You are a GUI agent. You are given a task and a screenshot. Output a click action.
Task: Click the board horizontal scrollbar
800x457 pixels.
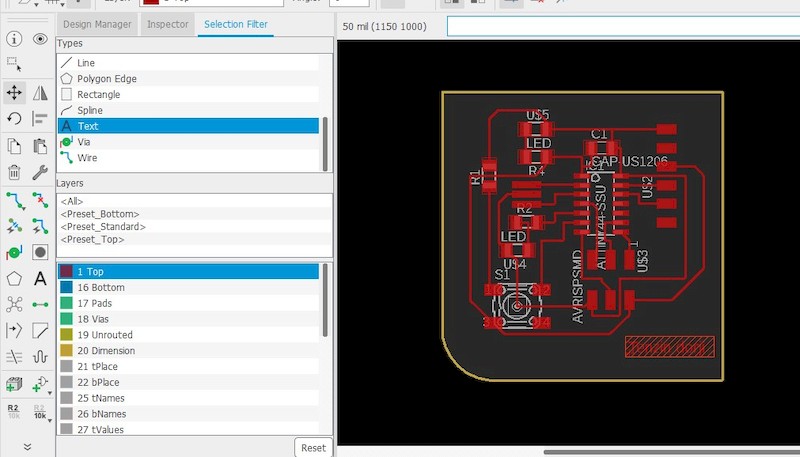pyautogui.click(x=671, y=452)
